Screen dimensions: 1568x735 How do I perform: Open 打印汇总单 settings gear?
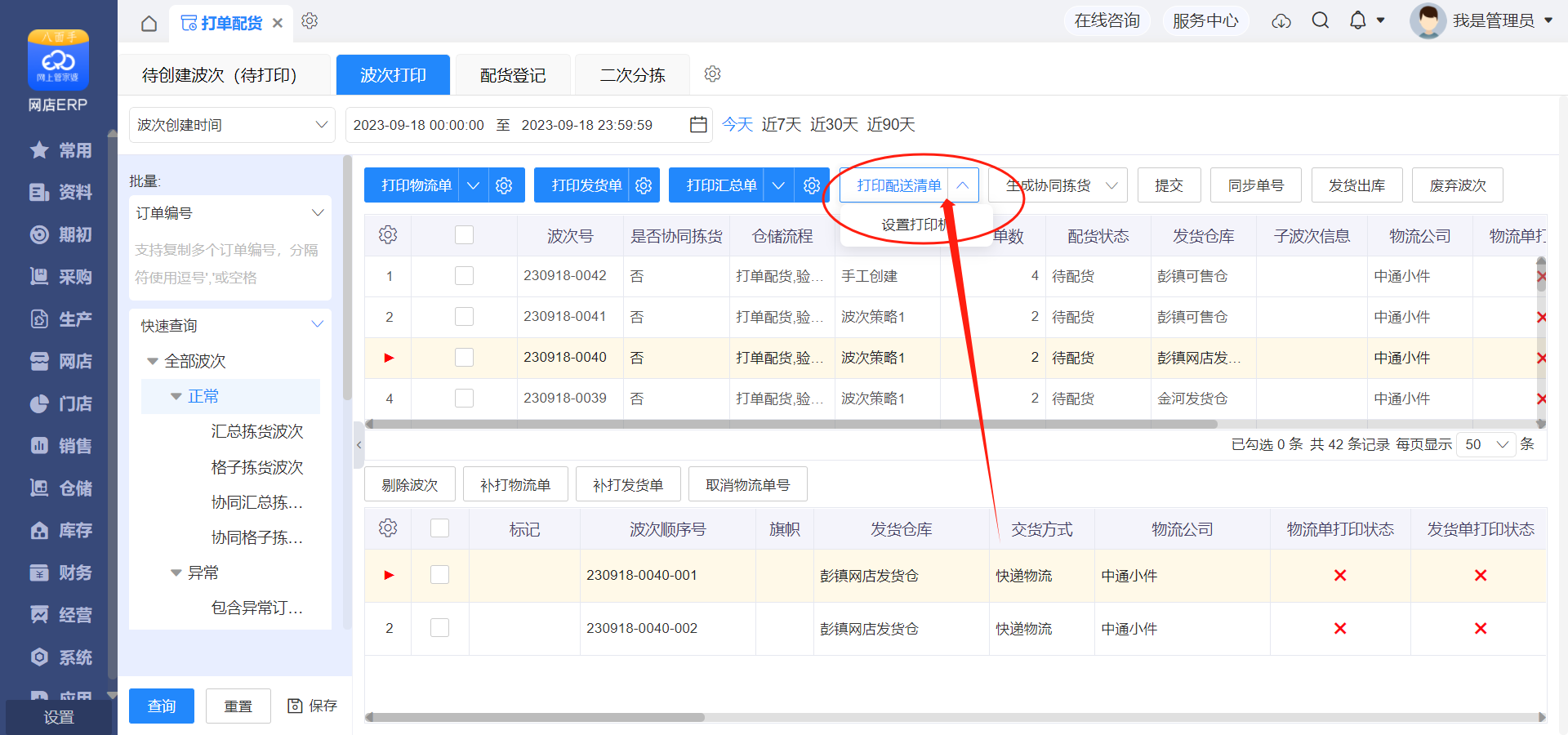(x=811, y=185)
